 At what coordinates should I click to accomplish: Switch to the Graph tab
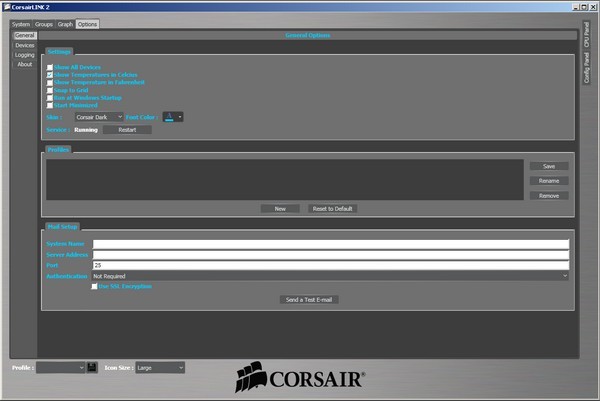tap(65, 24)
